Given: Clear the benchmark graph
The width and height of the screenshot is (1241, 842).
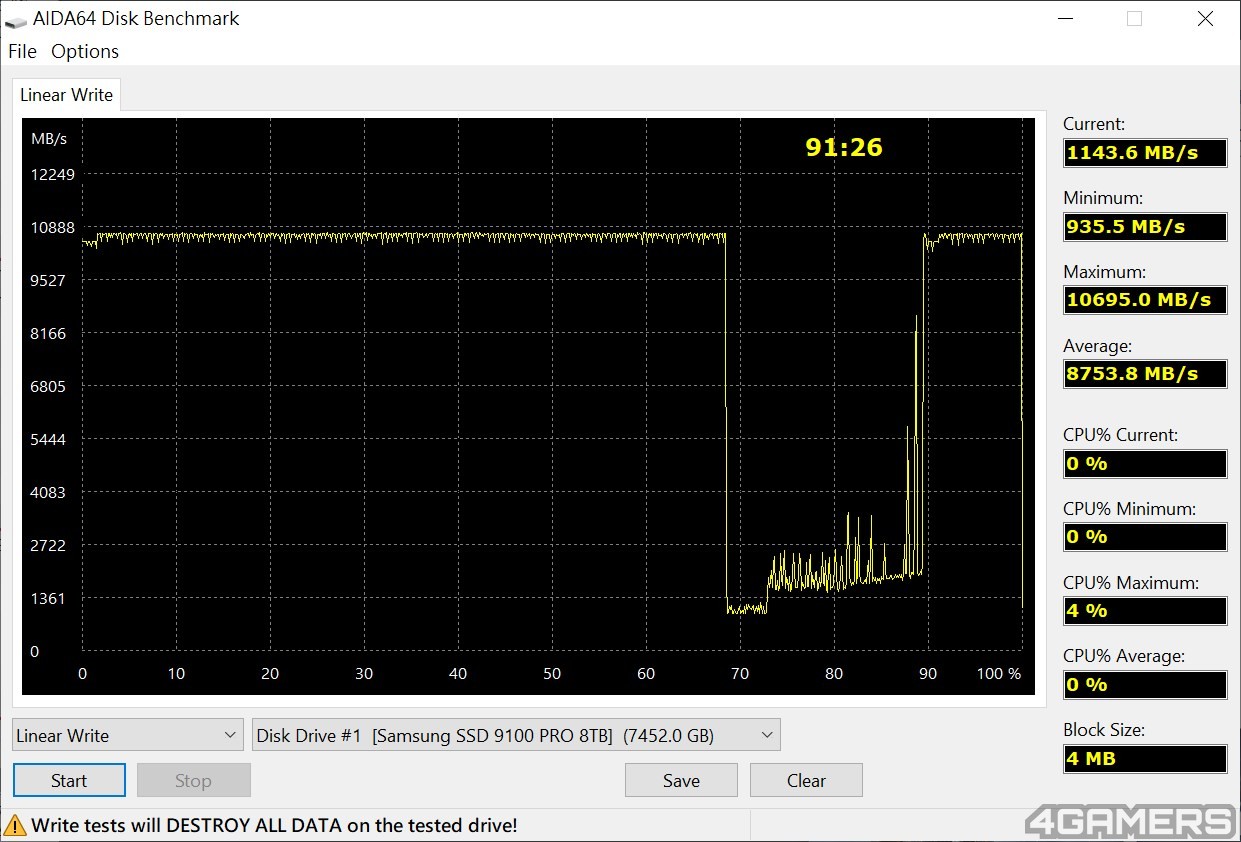Looking at the screenshot, I should pos(806,780).
